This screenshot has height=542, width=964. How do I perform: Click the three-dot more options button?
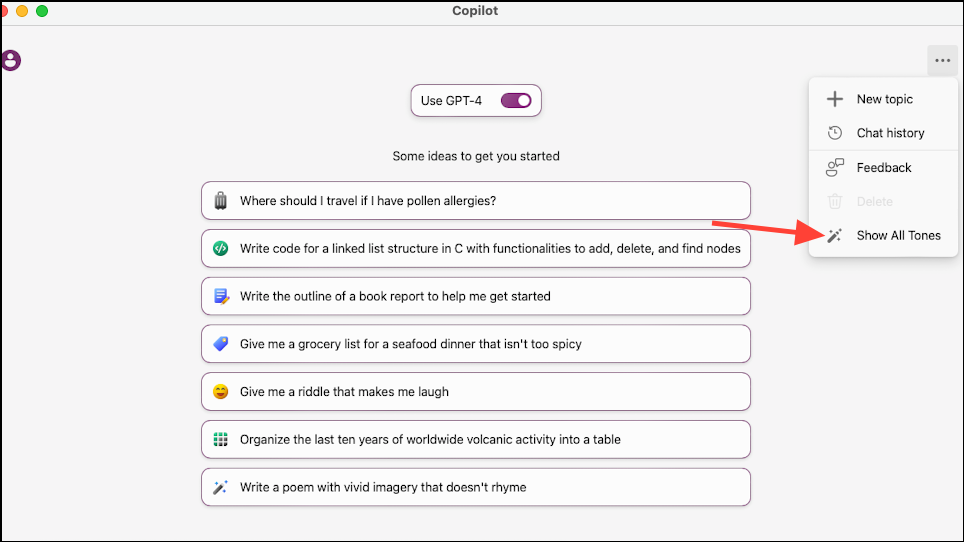pyautogui.click(x=942, y=60)
